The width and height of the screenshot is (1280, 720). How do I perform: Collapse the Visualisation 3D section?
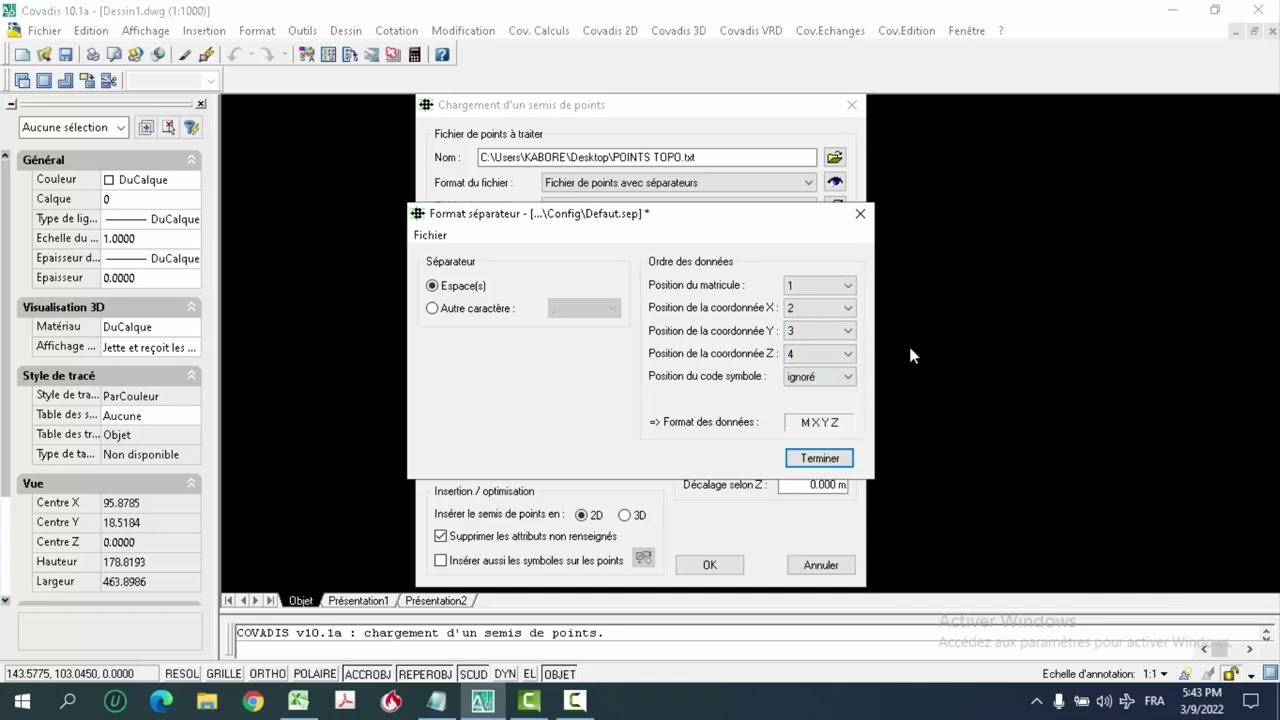coord(191,307)
